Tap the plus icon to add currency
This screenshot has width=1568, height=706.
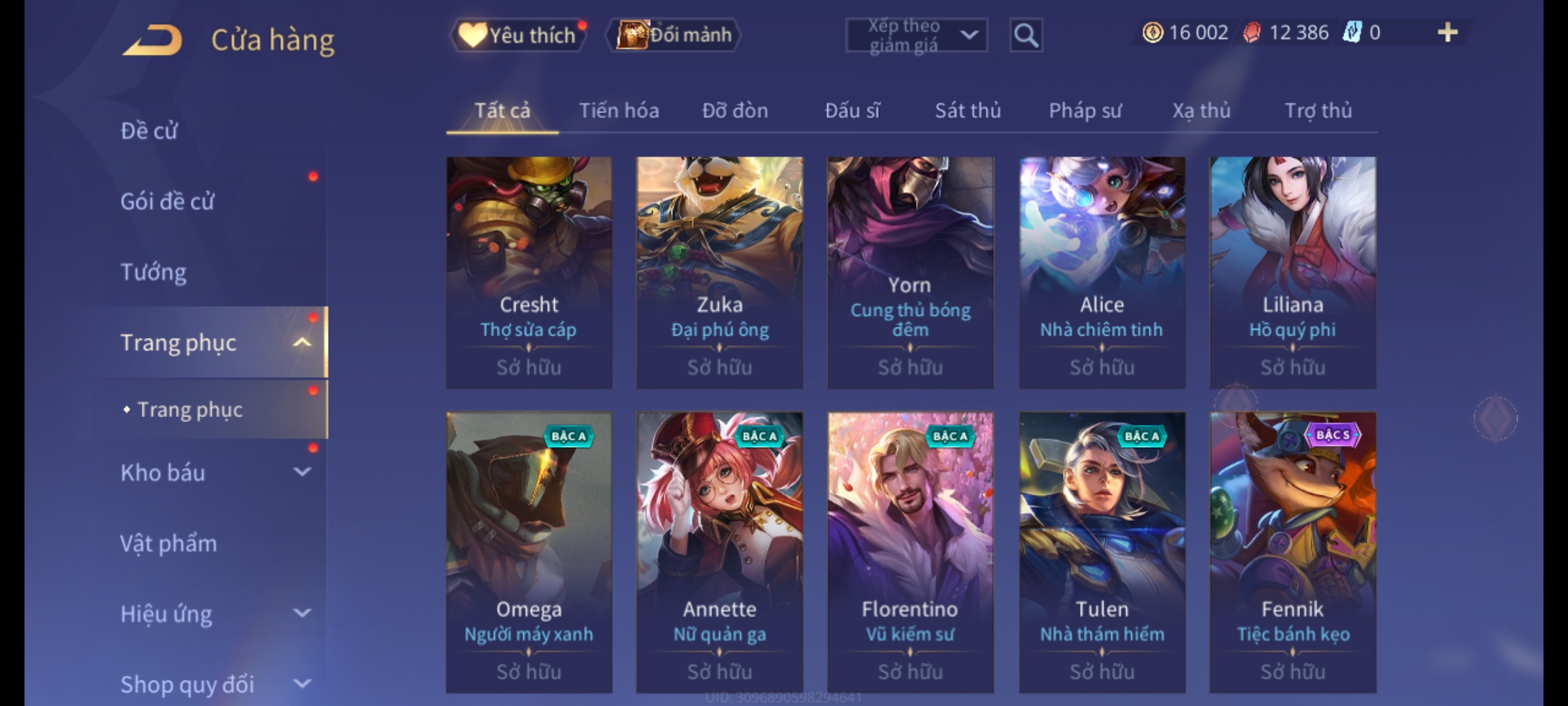pyautogui.click(x=1448, y=32)
